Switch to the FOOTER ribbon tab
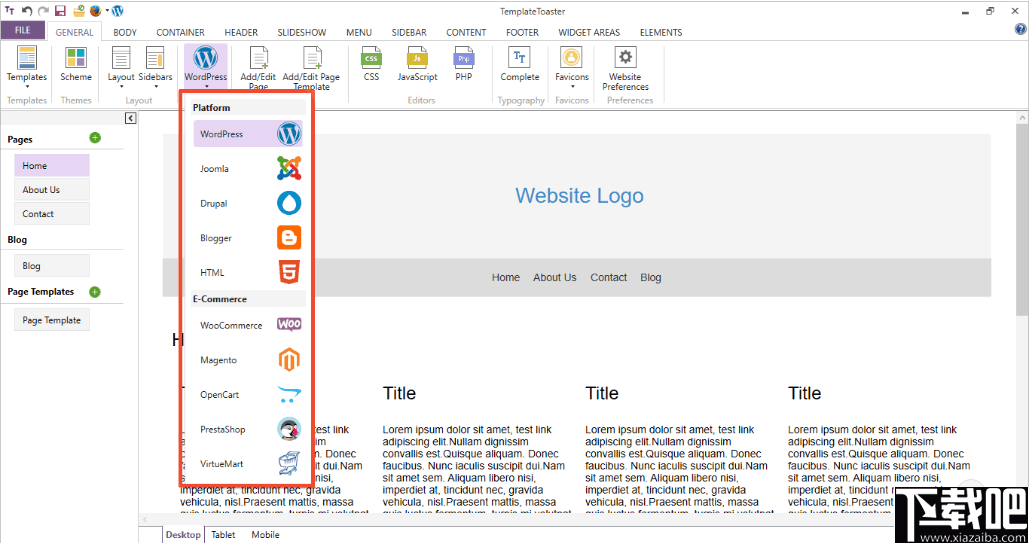 (522, 32)
